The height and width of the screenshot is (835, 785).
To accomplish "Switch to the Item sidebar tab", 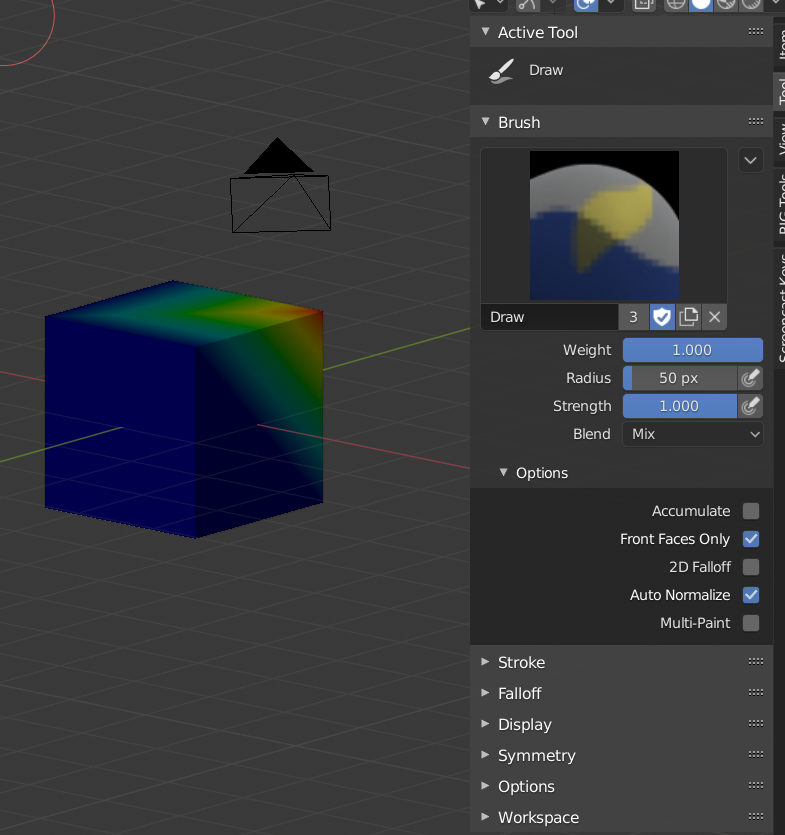I will click(781, 44).
